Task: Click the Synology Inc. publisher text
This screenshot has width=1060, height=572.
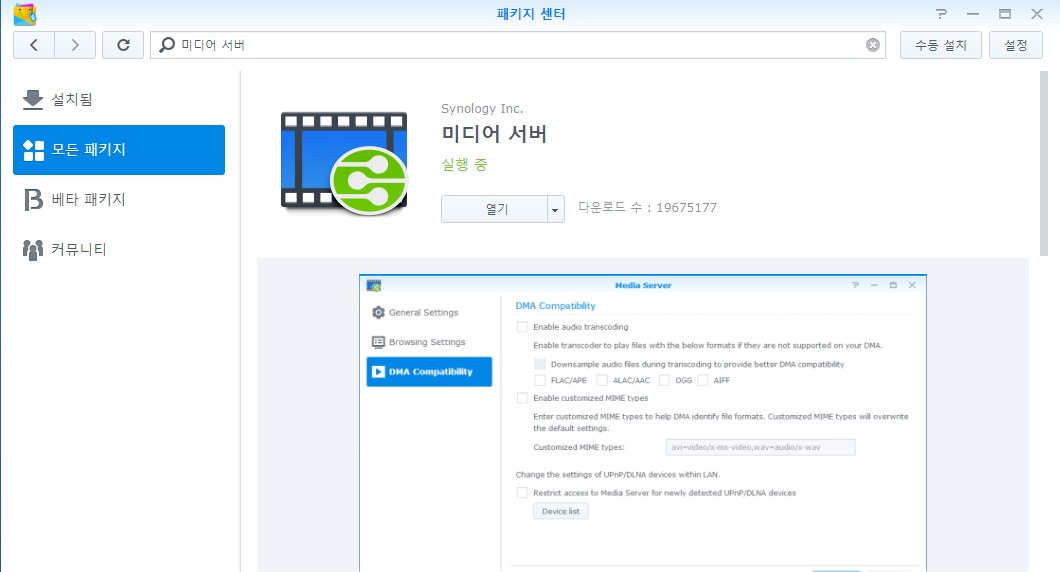Action: click(482, 109)
